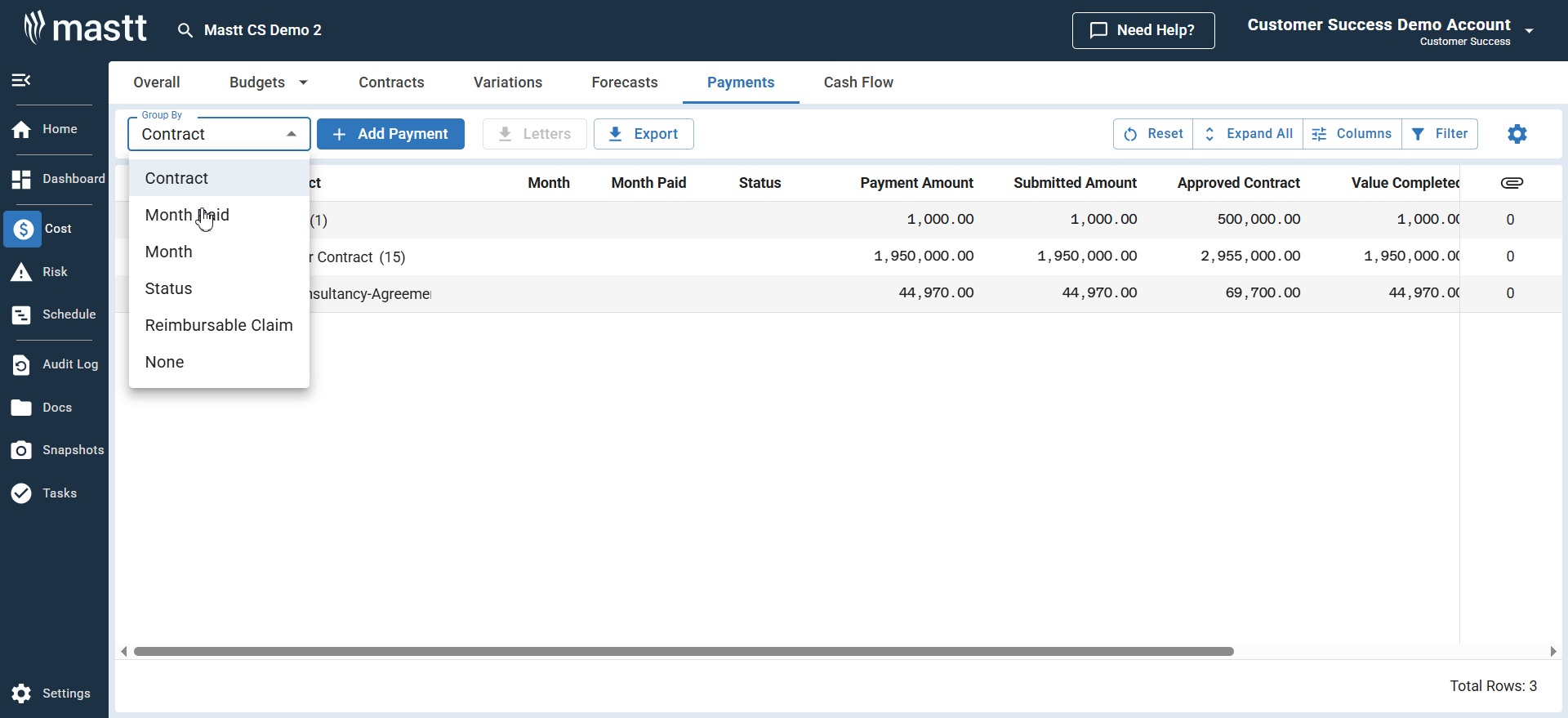Switch to the Forecasts tab
The height and width of the screenshot is (718, 1568).
(625, 83)
